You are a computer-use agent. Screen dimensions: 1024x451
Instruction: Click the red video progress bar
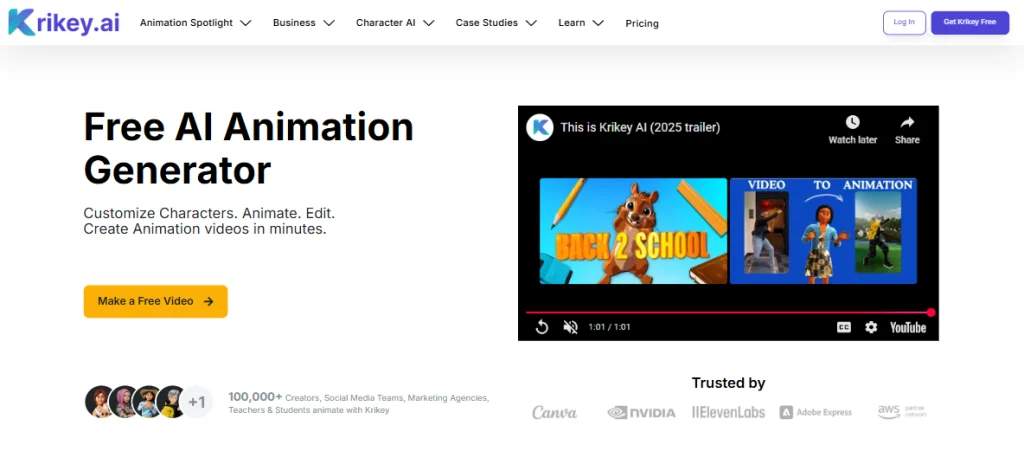click(728, 312)
